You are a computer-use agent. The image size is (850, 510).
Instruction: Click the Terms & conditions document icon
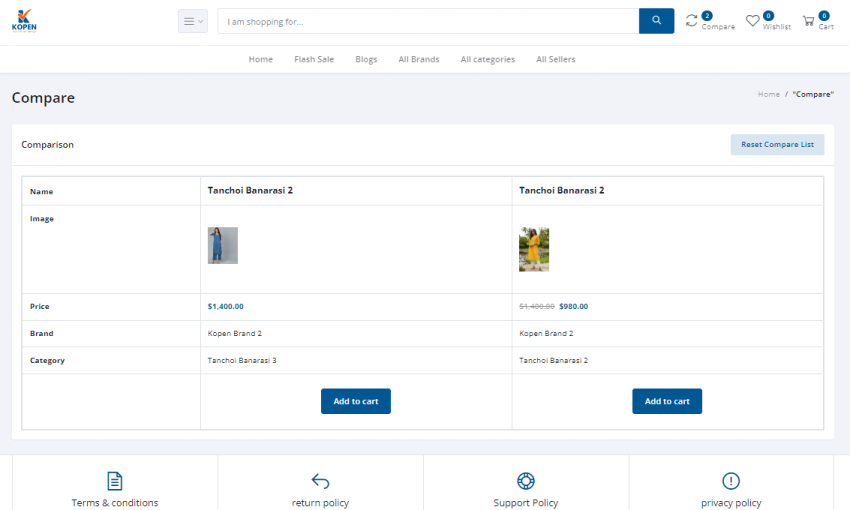(115, 481)
